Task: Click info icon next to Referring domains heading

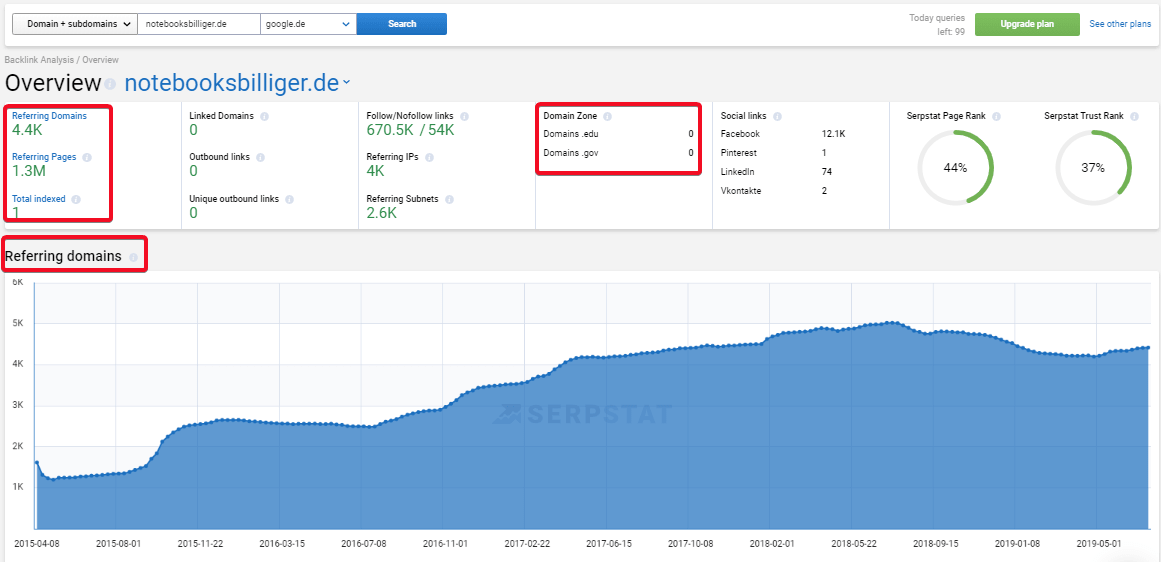Action: pyautogui.click(x=133, y=258)
